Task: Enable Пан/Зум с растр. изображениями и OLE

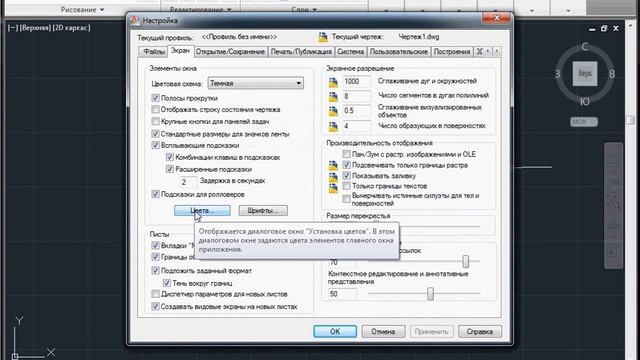Action: pos(346,154)
